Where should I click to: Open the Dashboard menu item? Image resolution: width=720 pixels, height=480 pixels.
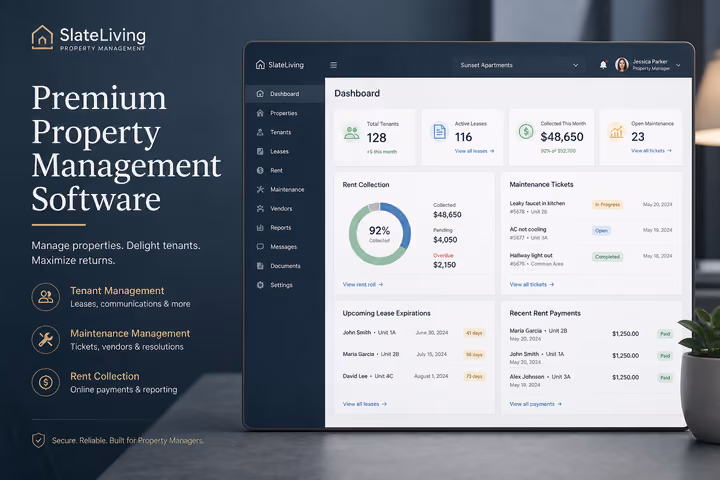pyautogui.click(x=285, y=94)
